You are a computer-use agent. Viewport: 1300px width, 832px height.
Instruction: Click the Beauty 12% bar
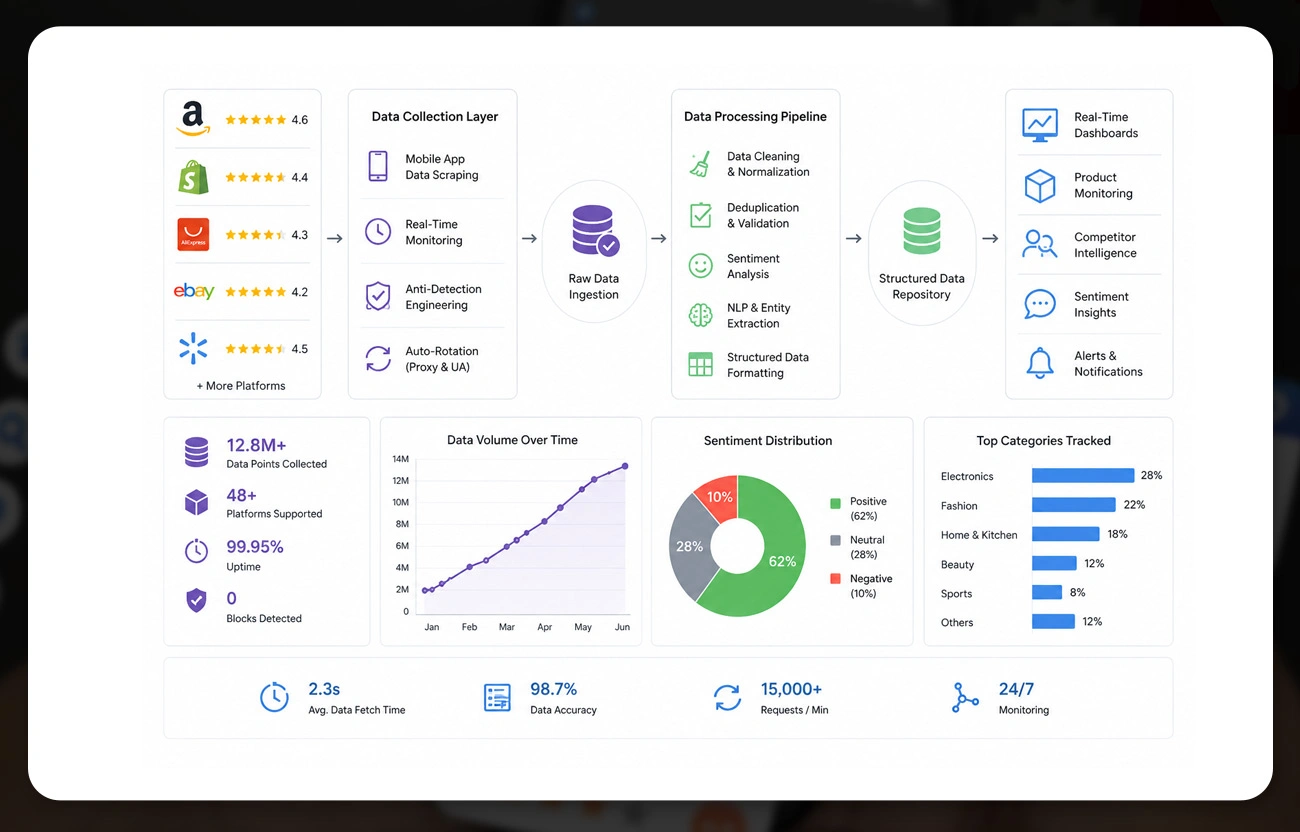point(1054,563)
